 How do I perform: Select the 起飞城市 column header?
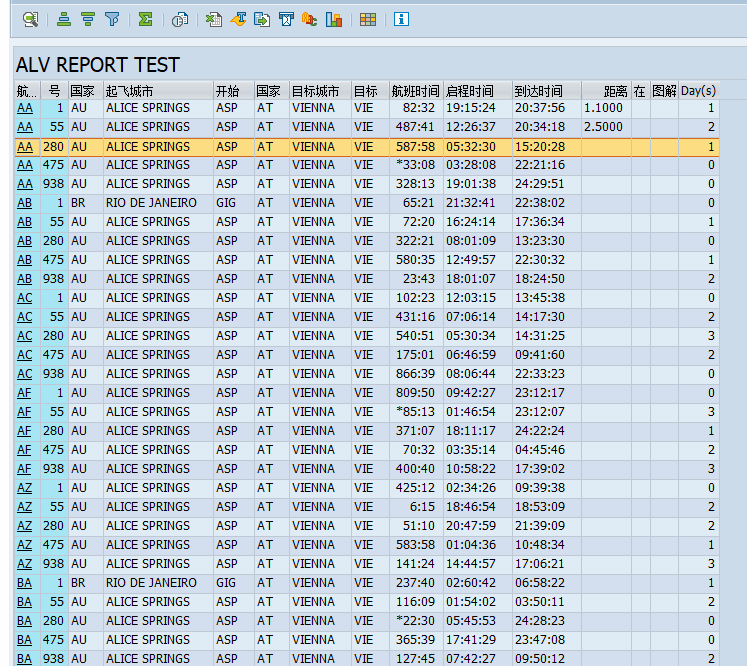(x=158, y=91)
